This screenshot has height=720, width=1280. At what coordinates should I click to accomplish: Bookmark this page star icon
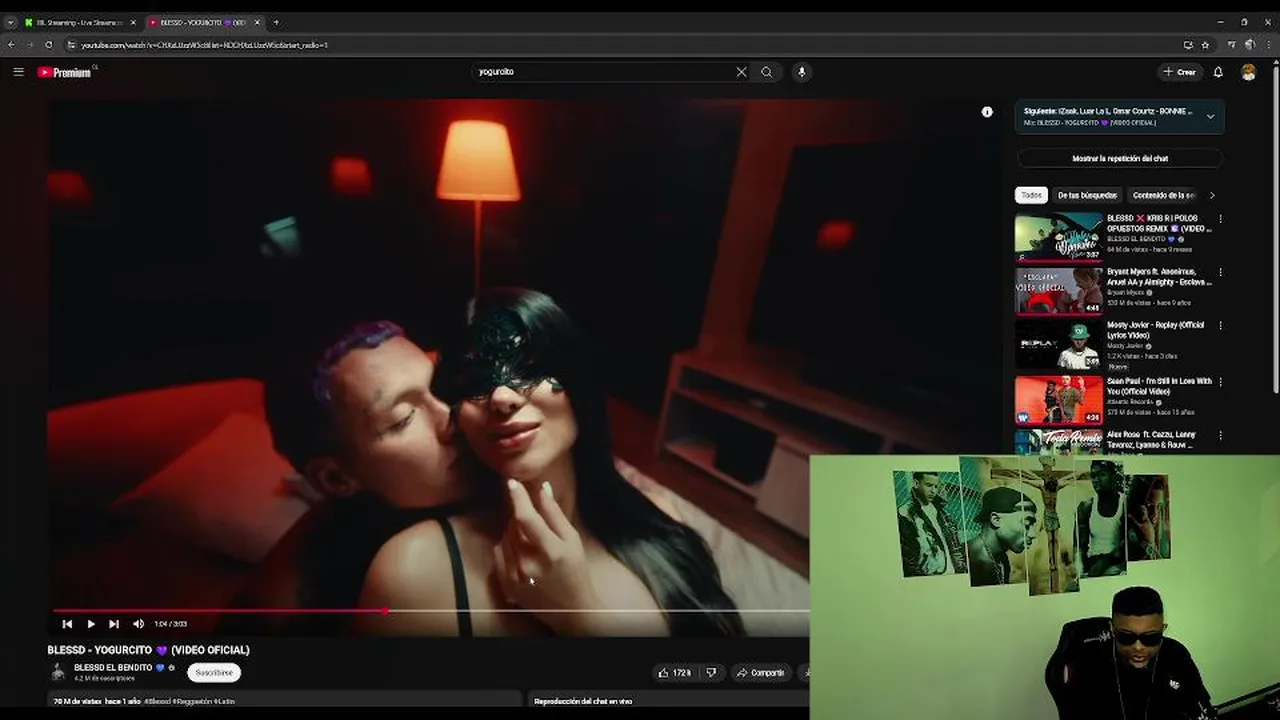click(x=1205, y=45)
